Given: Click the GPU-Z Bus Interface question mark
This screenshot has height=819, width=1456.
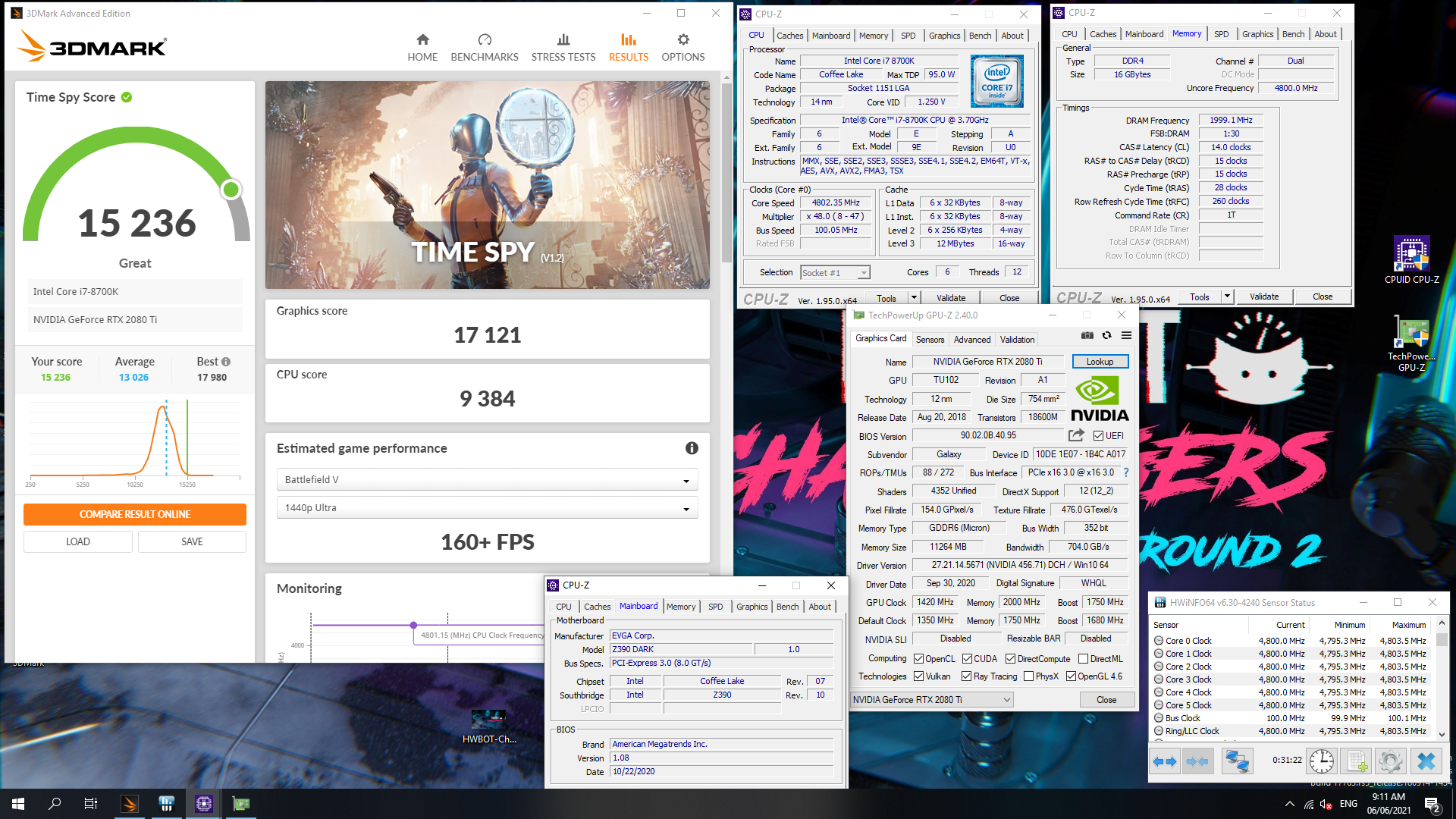Looking at the screenshot, I should point(1126,472).
